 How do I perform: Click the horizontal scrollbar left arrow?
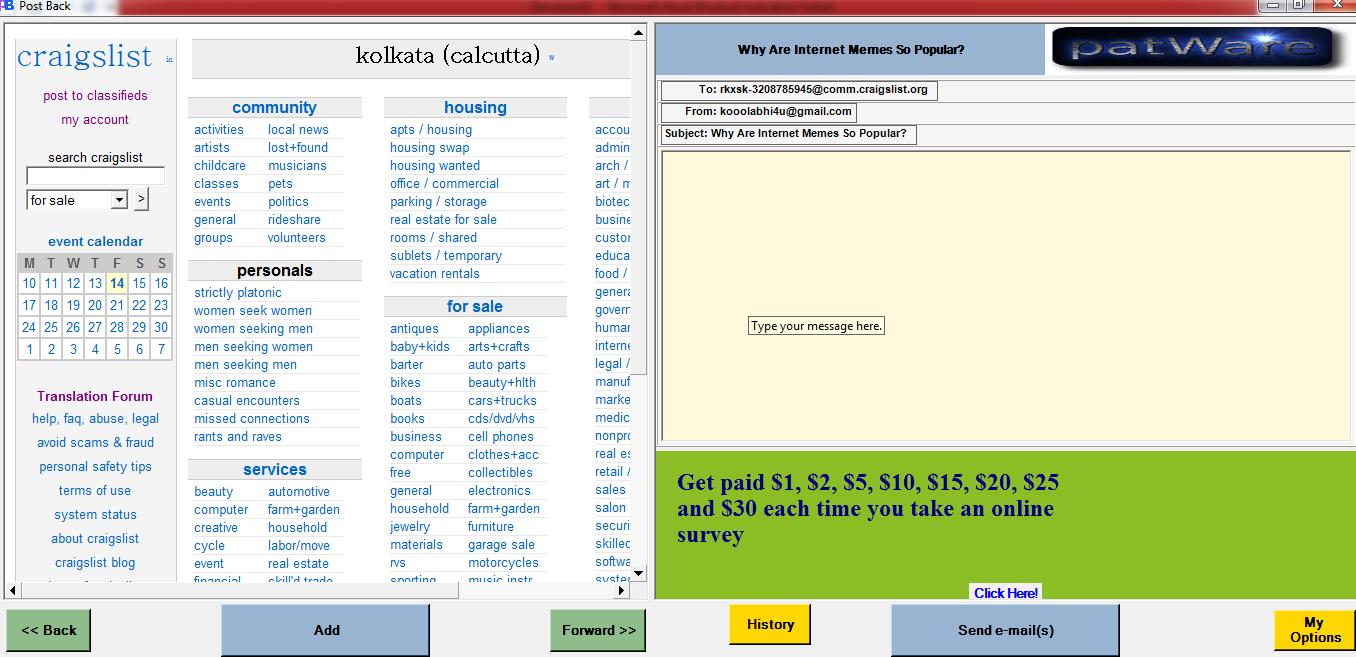click(x=14, y=590)
